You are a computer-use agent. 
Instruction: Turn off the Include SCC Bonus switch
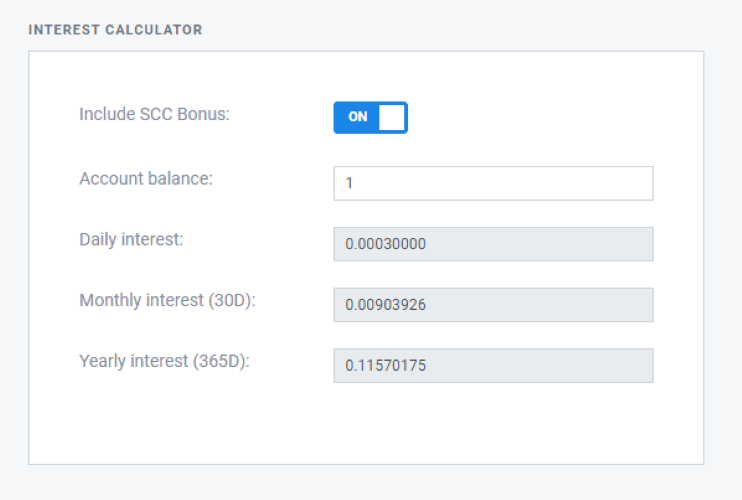pos(371,117)
